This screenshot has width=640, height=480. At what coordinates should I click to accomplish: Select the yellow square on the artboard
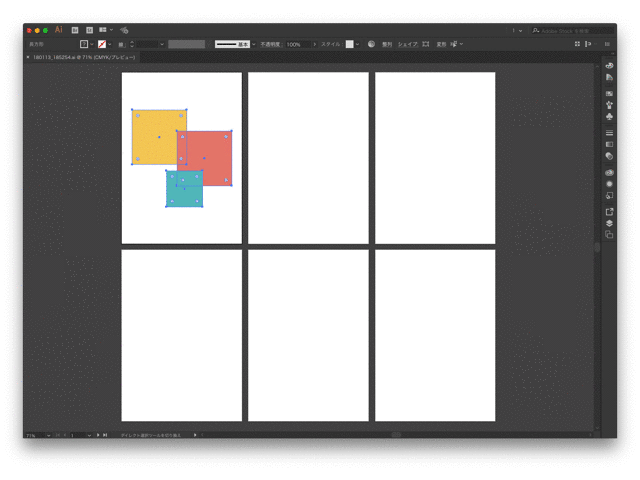tap(152, 130)
